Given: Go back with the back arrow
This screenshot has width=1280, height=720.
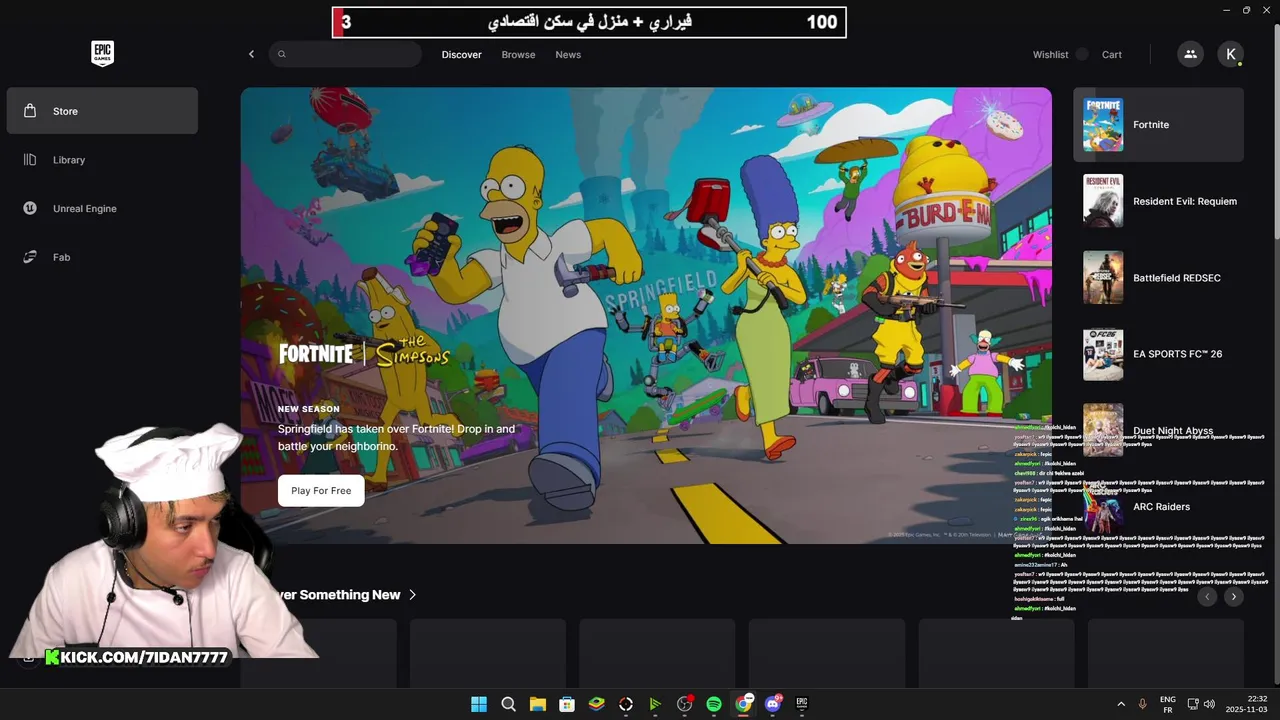Looking at the screenshot, I should pos(251,54).
